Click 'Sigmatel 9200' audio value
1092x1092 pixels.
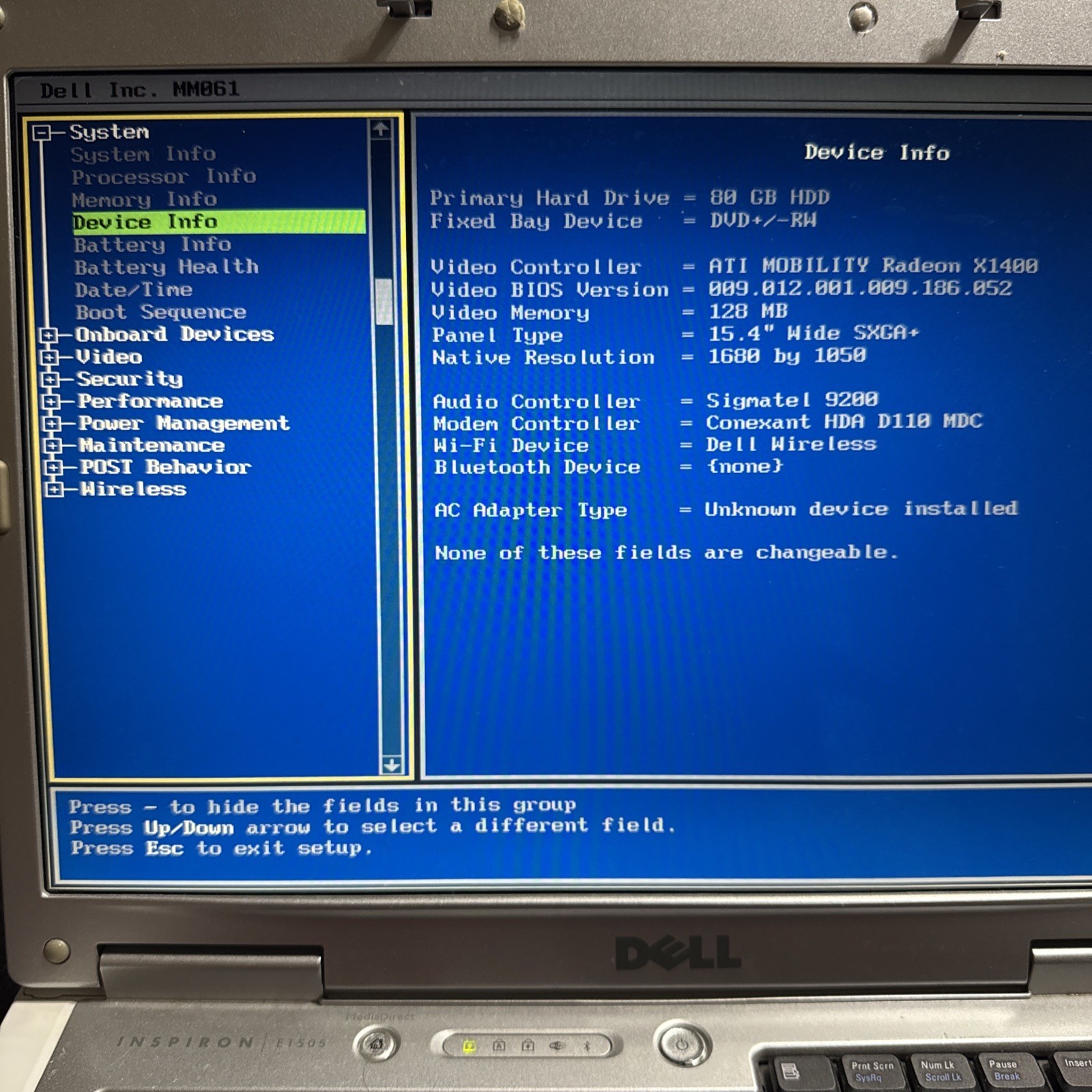coord(792,399)
